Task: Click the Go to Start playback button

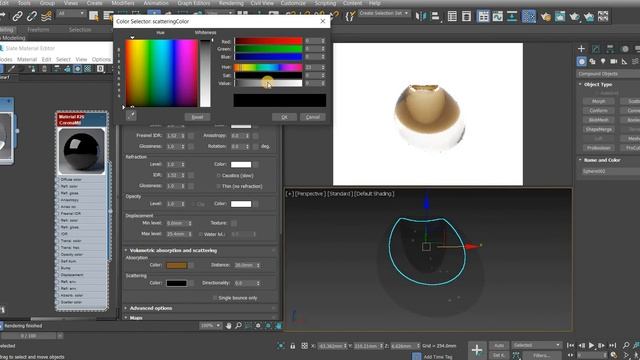Action: click(x=571, y=345)
